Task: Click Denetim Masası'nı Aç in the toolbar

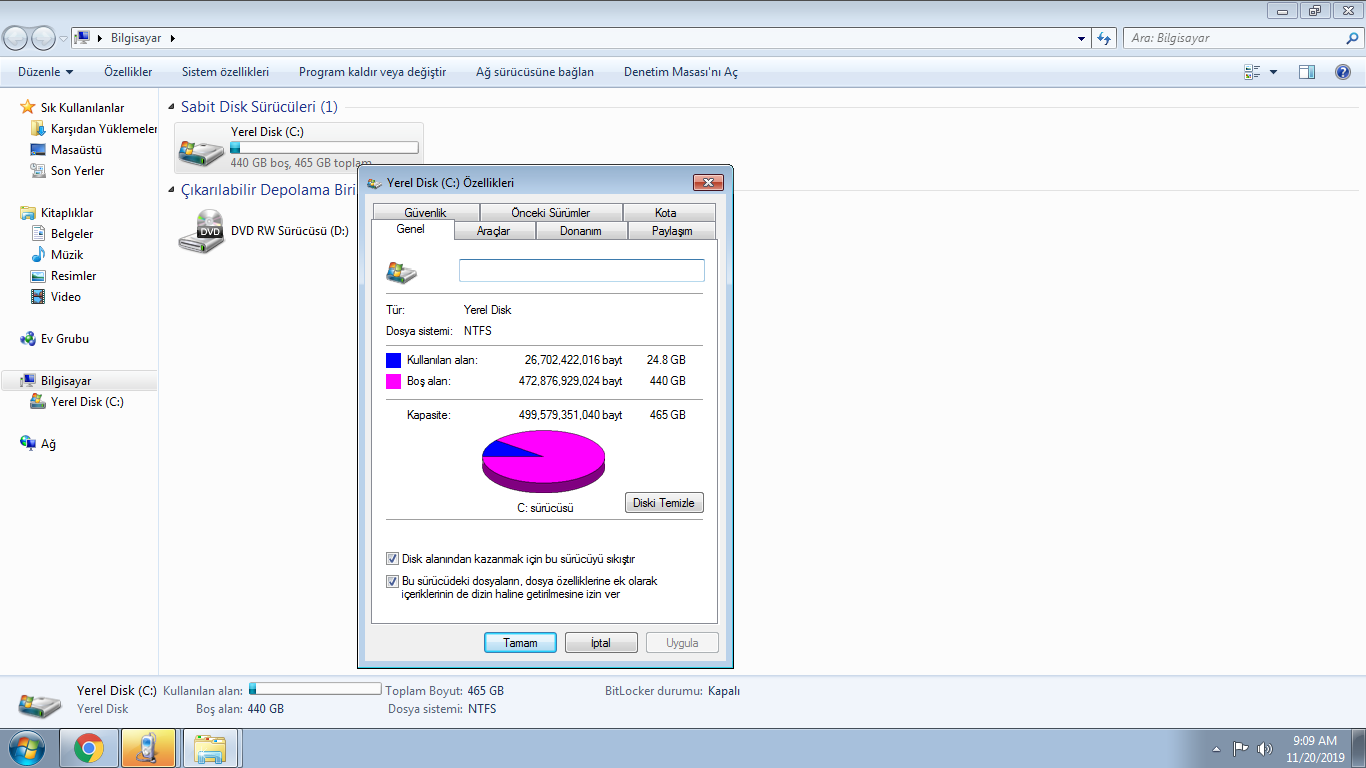Action: 681,72
